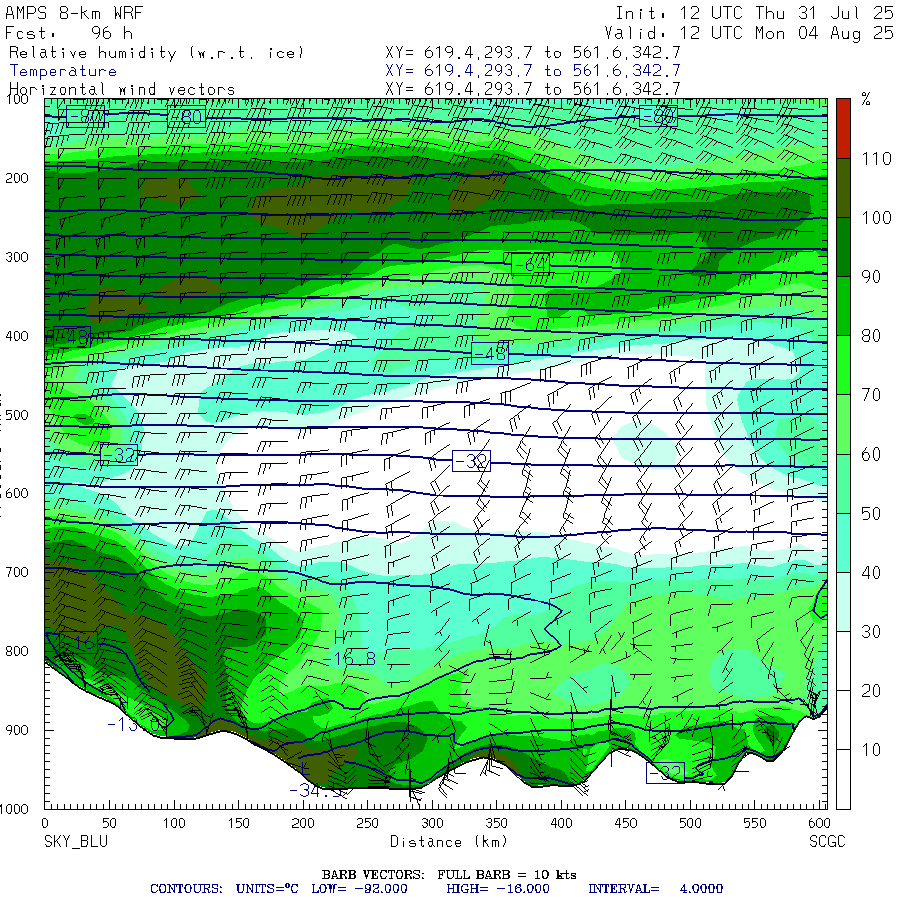Click the '110' colorbar tick label
This screenshot has width=900, height=900.
pos(876,158)
